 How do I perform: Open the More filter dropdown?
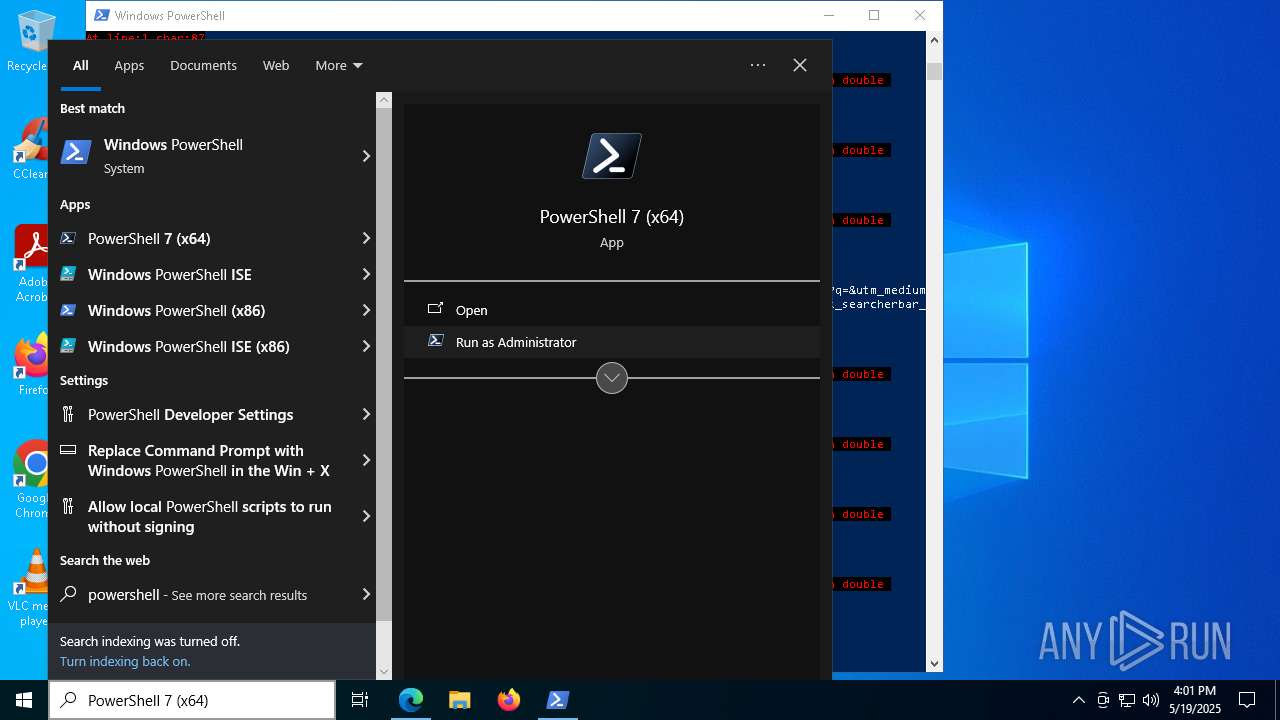coord(339,65)
